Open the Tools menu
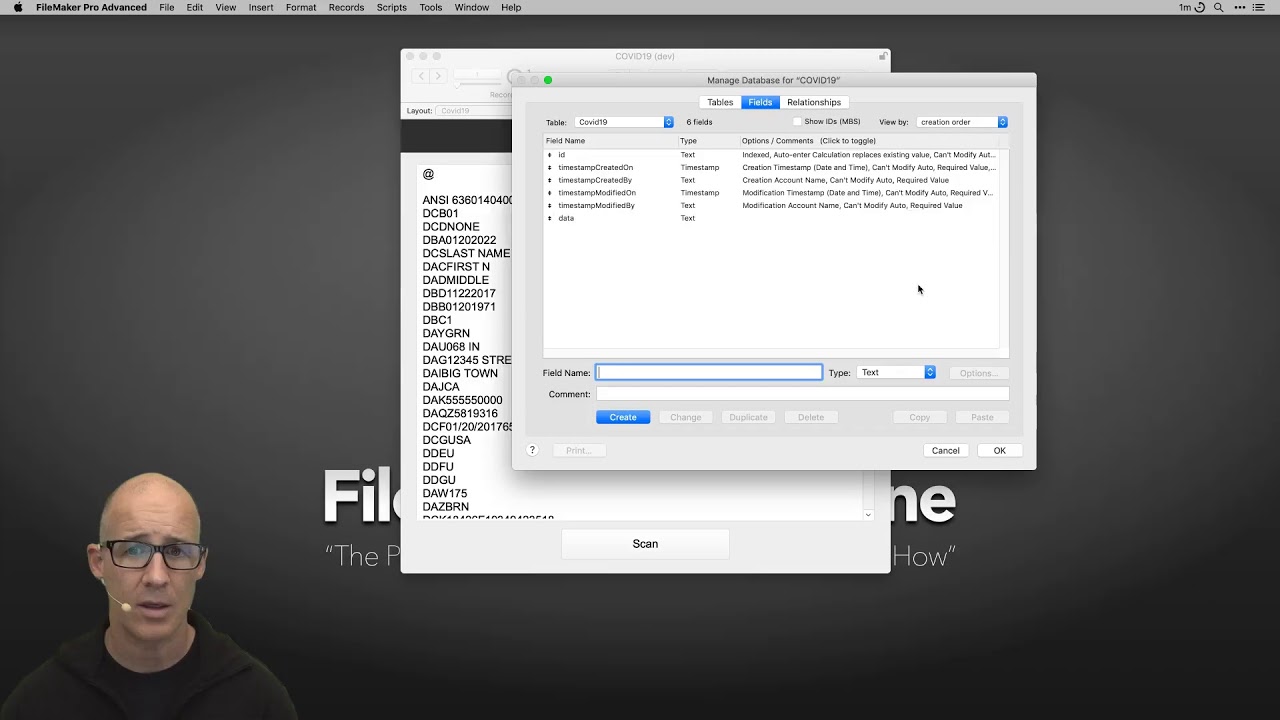 point(431,7)
